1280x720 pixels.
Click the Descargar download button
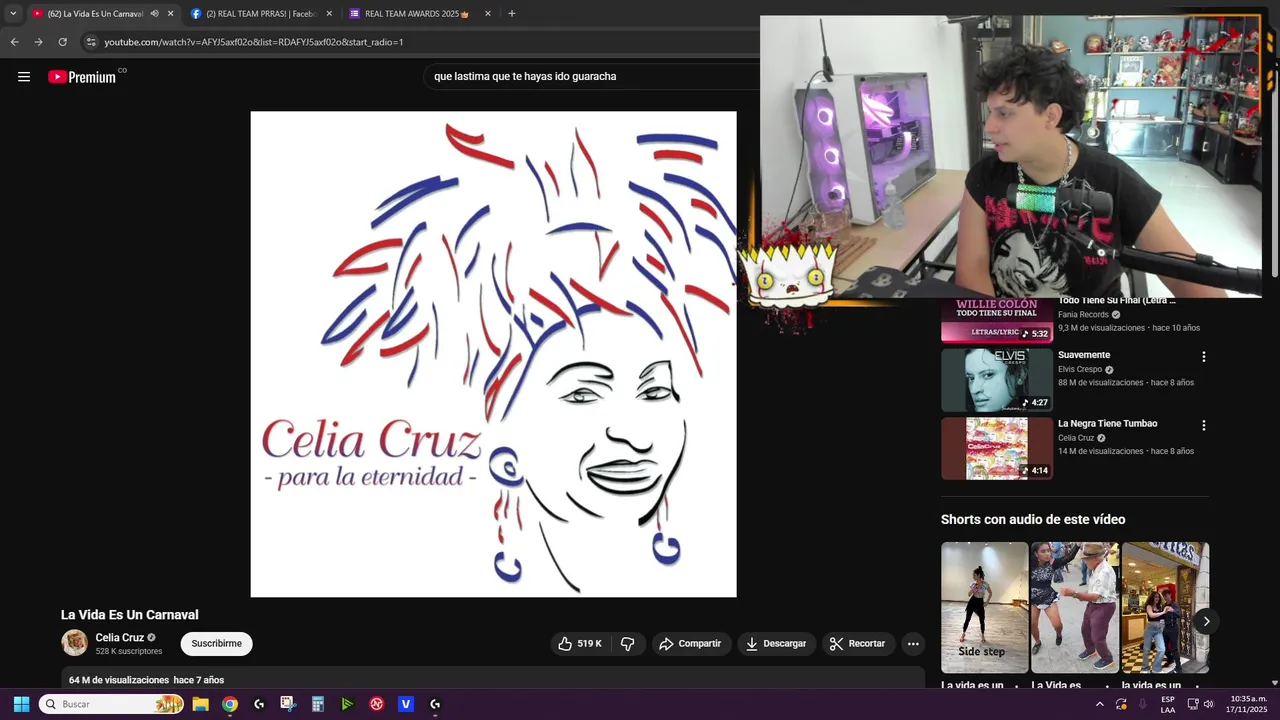tap(776, 644)
